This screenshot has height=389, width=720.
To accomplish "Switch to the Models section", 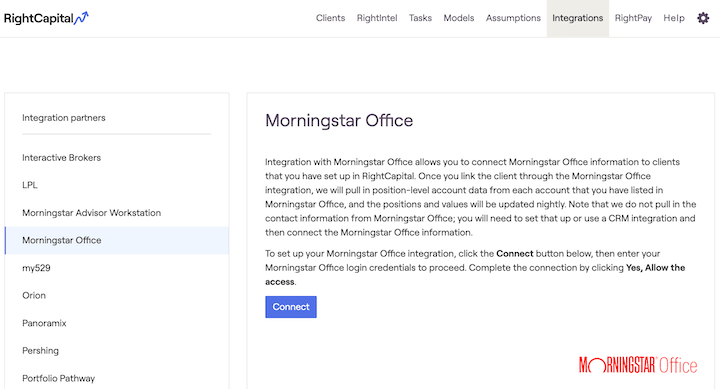I will (x=458, y=18).
